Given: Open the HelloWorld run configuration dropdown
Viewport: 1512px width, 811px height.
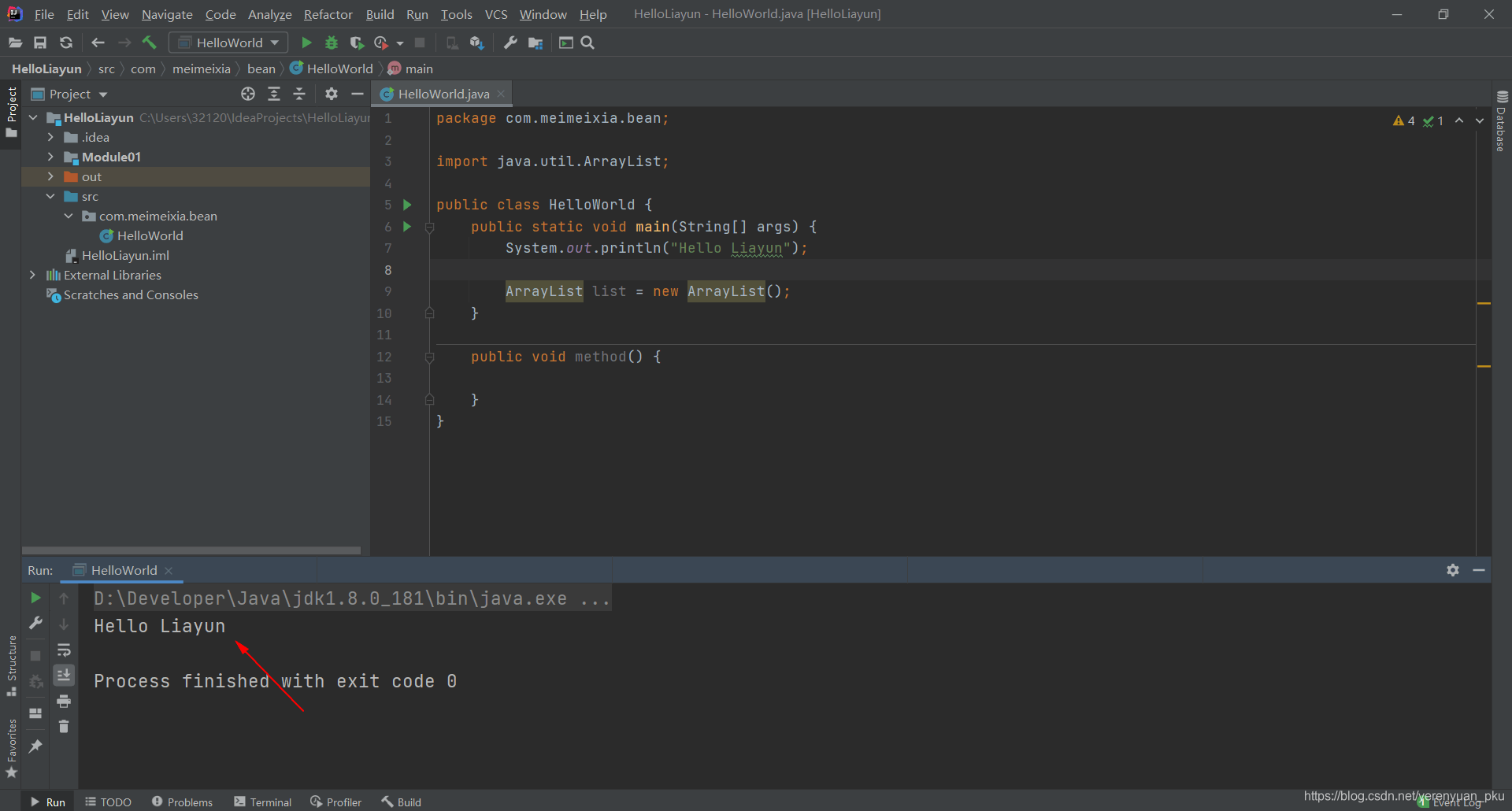Looking at the screenshot, I should [228, 43].
